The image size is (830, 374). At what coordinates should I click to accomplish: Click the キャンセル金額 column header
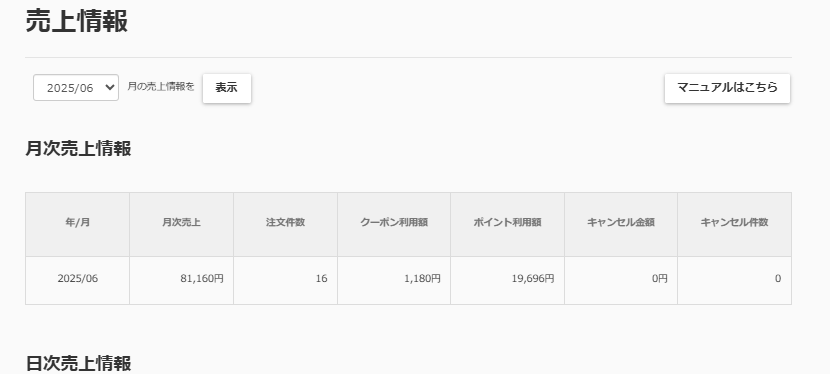tap(621, 224)
